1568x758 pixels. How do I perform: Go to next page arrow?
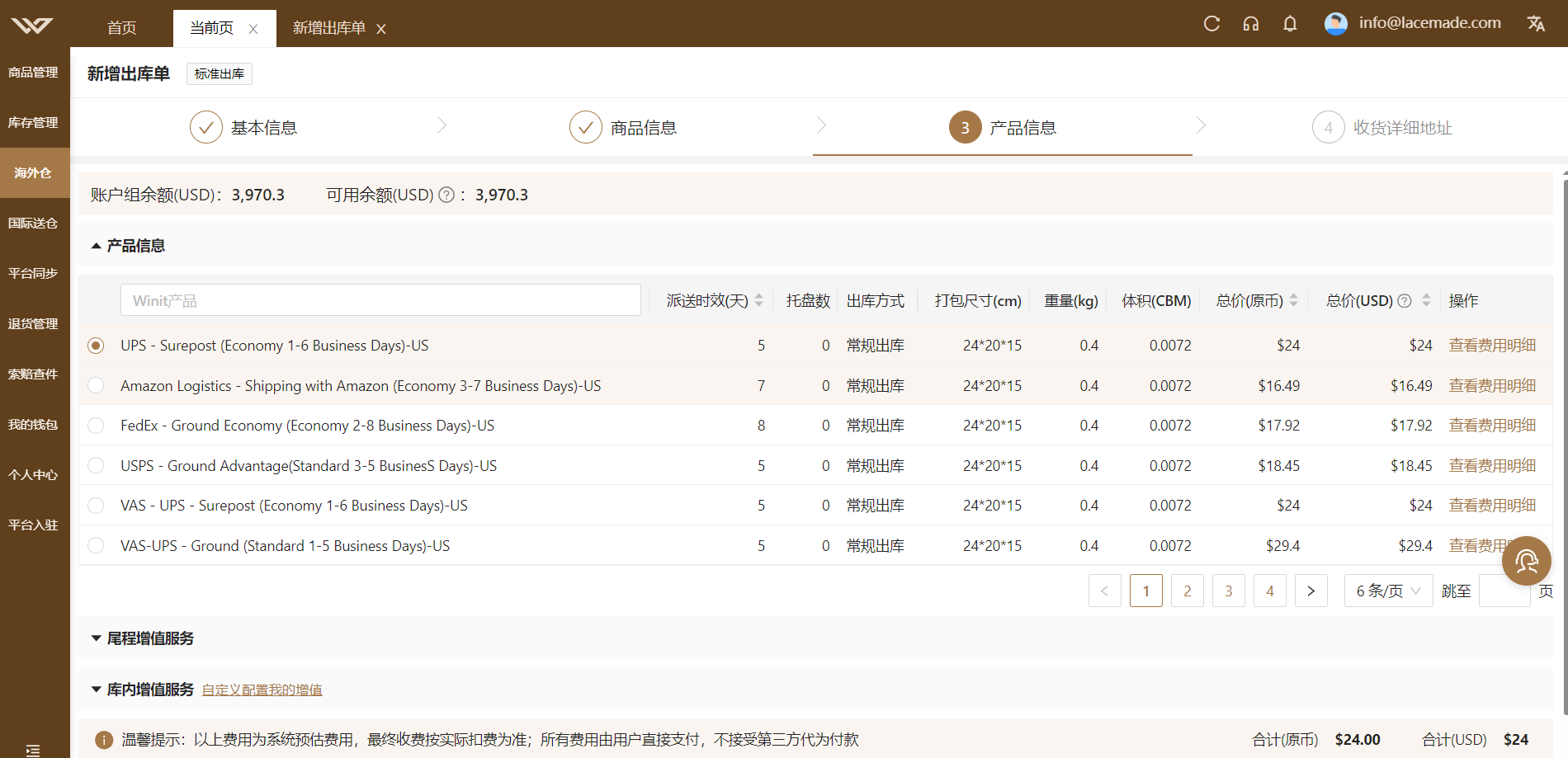(1311, 591)
